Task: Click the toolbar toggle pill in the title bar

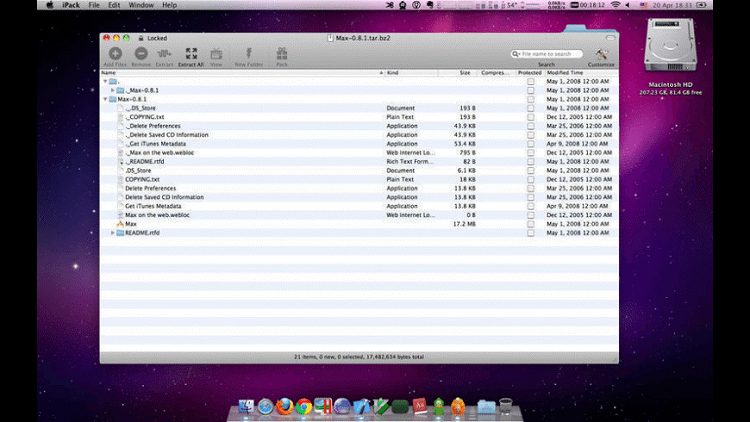Action: pos(610,38)
